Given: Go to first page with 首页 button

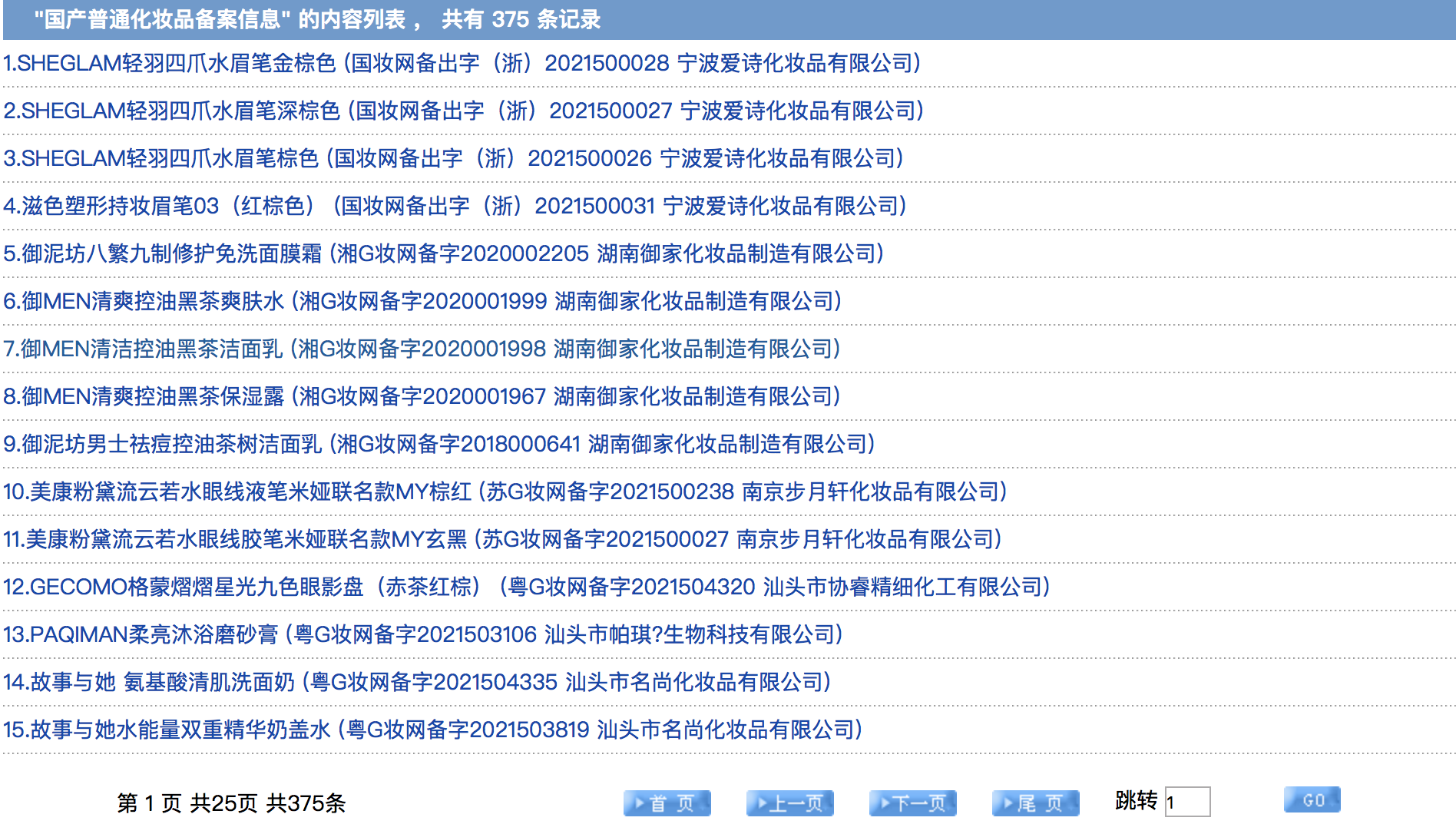Looking at the screenshot, I should (x=667, y=803).
